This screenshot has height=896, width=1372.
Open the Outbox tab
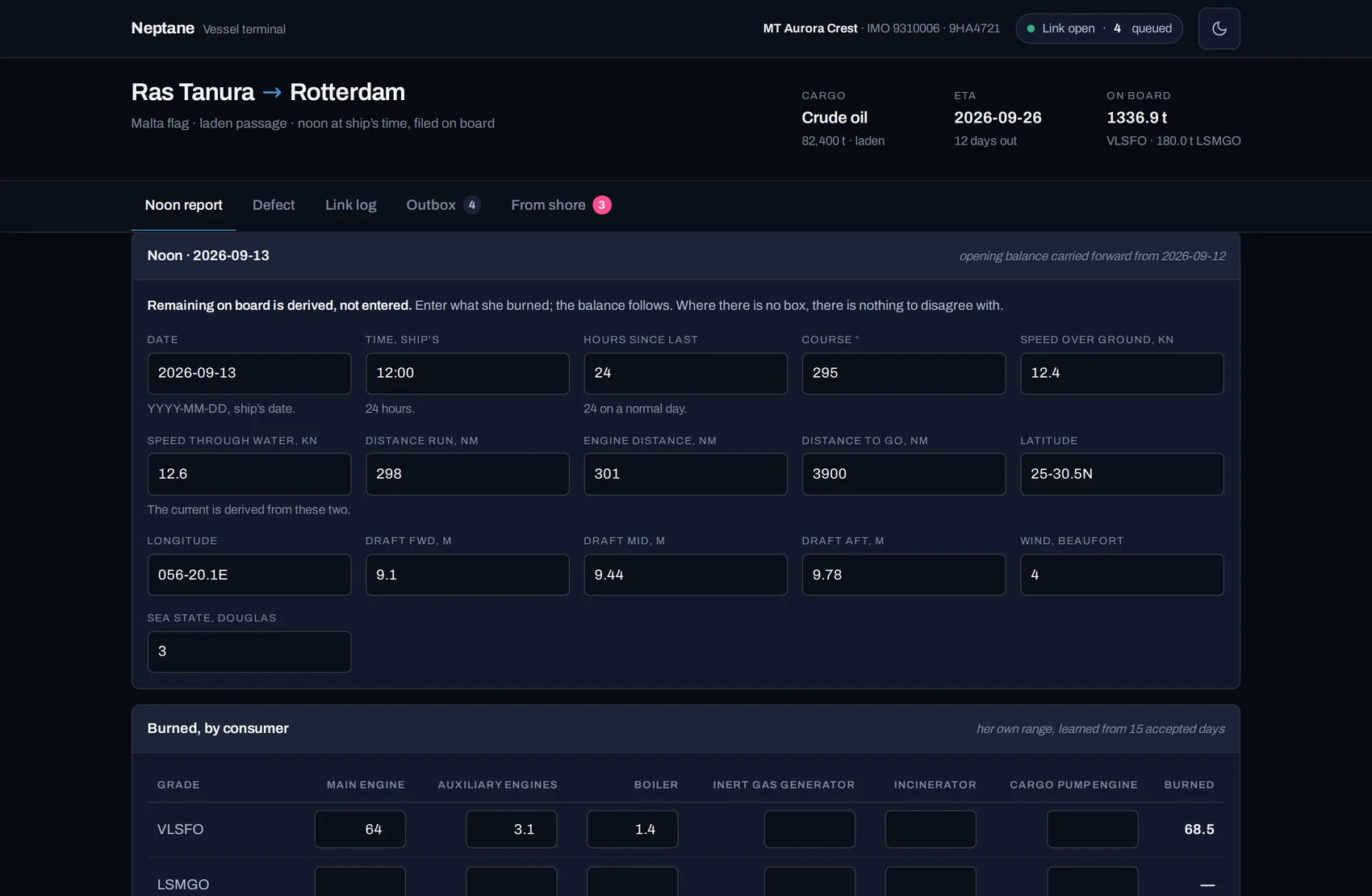coord(443,205)
